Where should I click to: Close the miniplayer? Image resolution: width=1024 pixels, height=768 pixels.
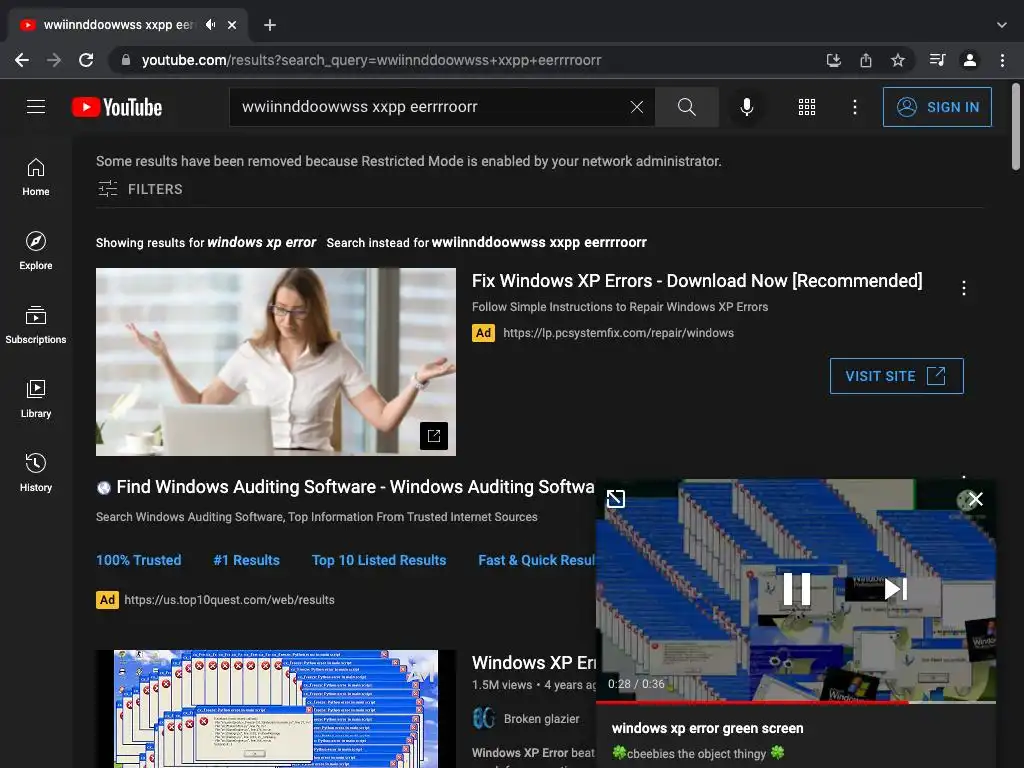(x=976, y=499)
